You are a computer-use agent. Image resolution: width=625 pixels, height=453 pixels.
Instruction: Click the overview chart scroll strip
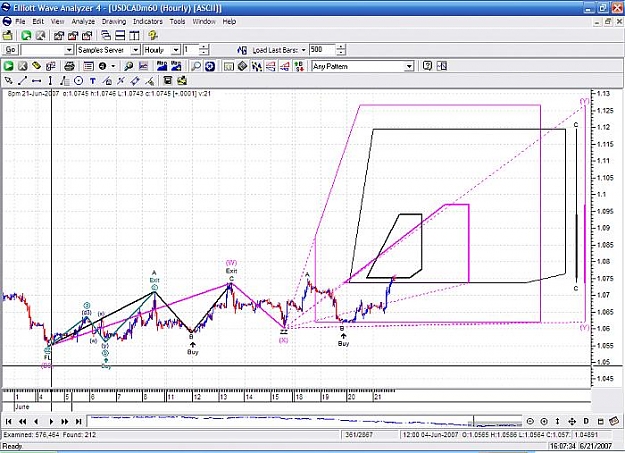pyautogui.click(x=305, y=421)
